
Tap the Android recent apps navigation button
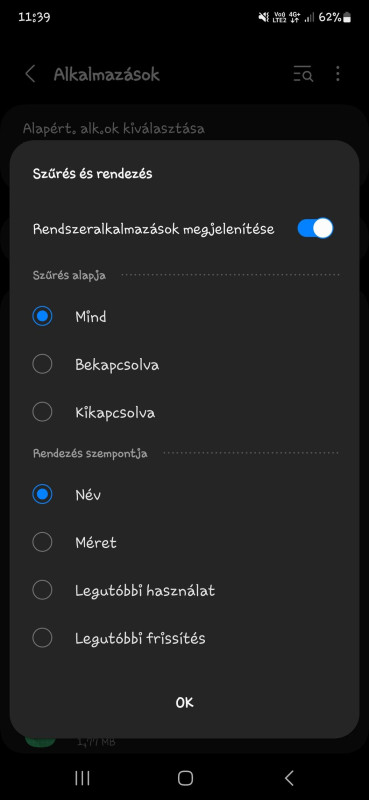(82, 778)
